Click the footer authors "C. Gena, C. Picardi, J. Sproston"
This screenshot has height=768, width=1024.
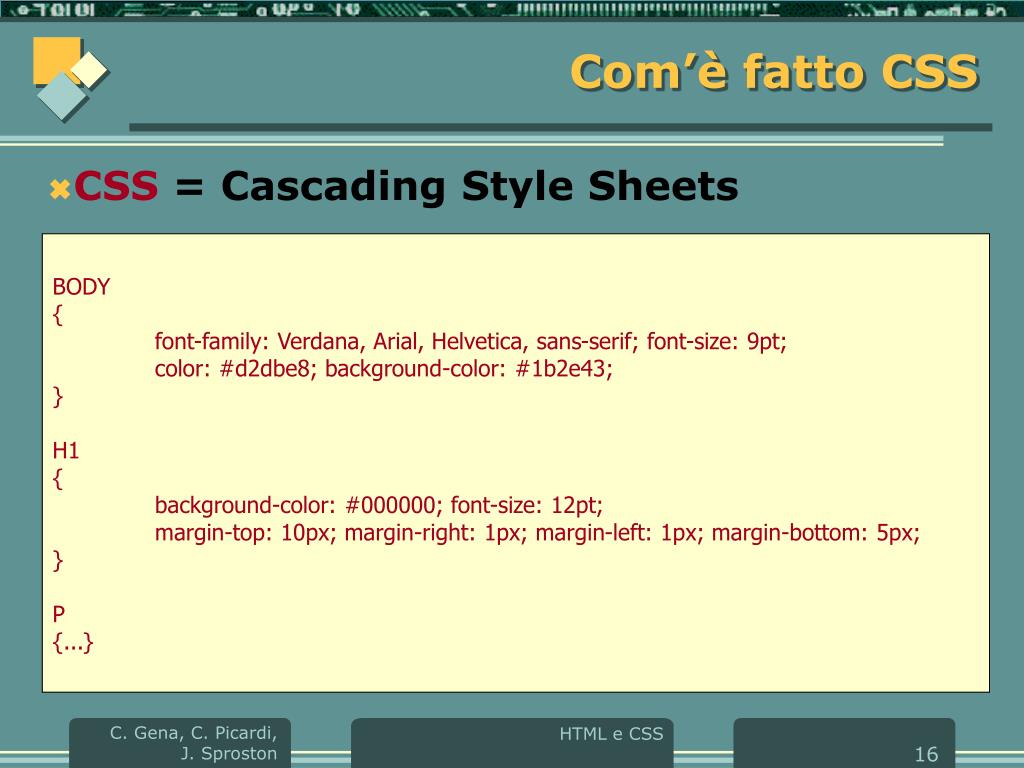[193, 743]
